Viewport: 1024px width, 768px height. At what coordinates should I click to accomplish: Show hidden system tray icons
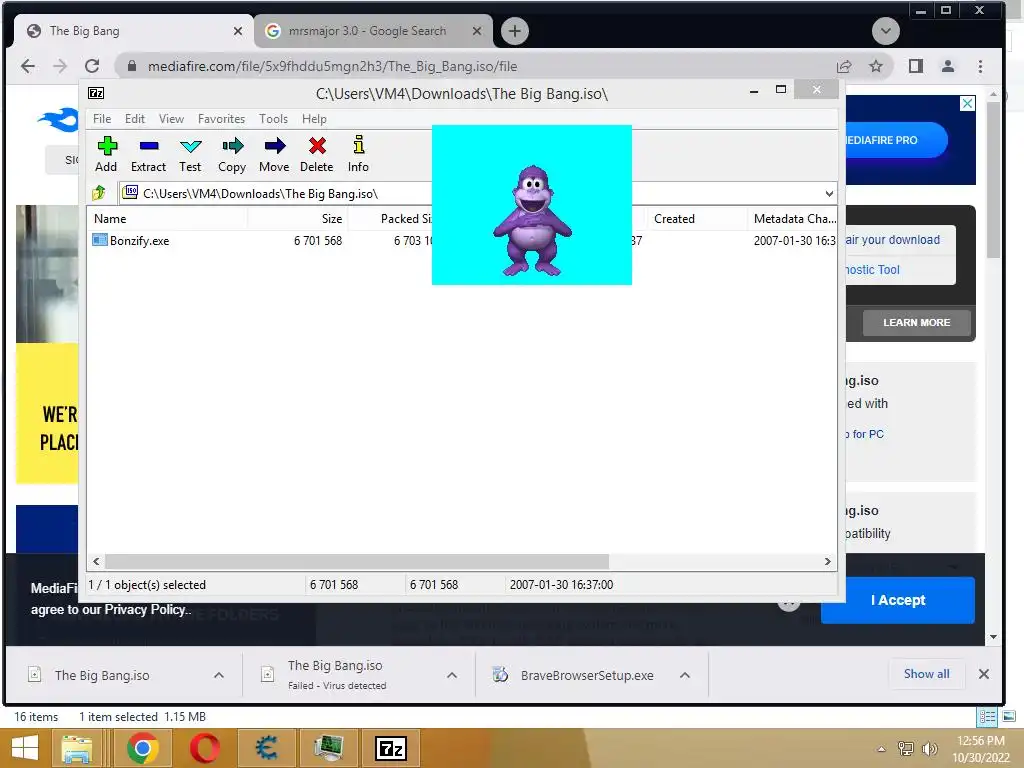tap(881, 749)
